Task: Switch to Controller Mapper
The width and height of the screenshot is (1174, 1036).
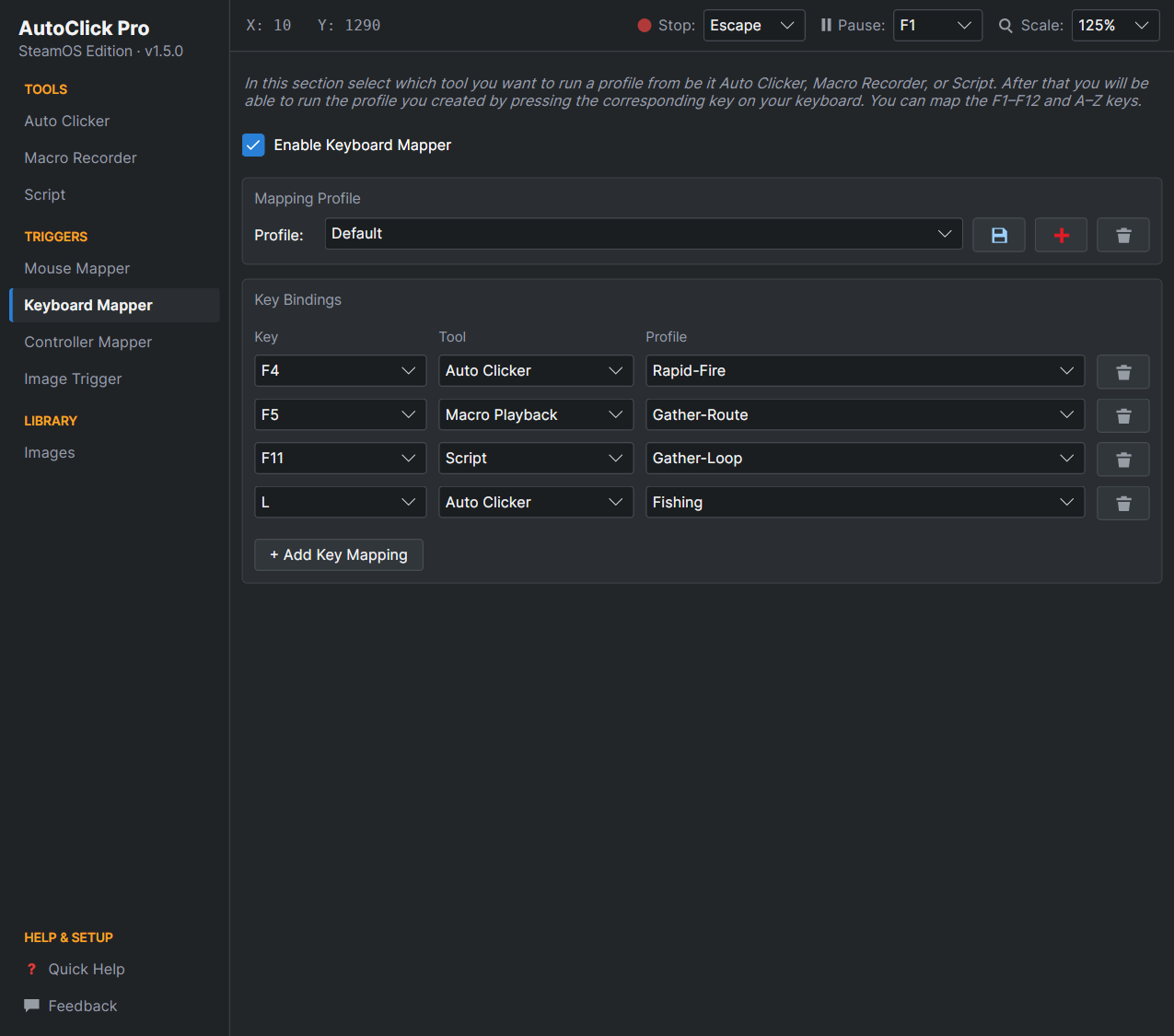Action: (114, 342)
